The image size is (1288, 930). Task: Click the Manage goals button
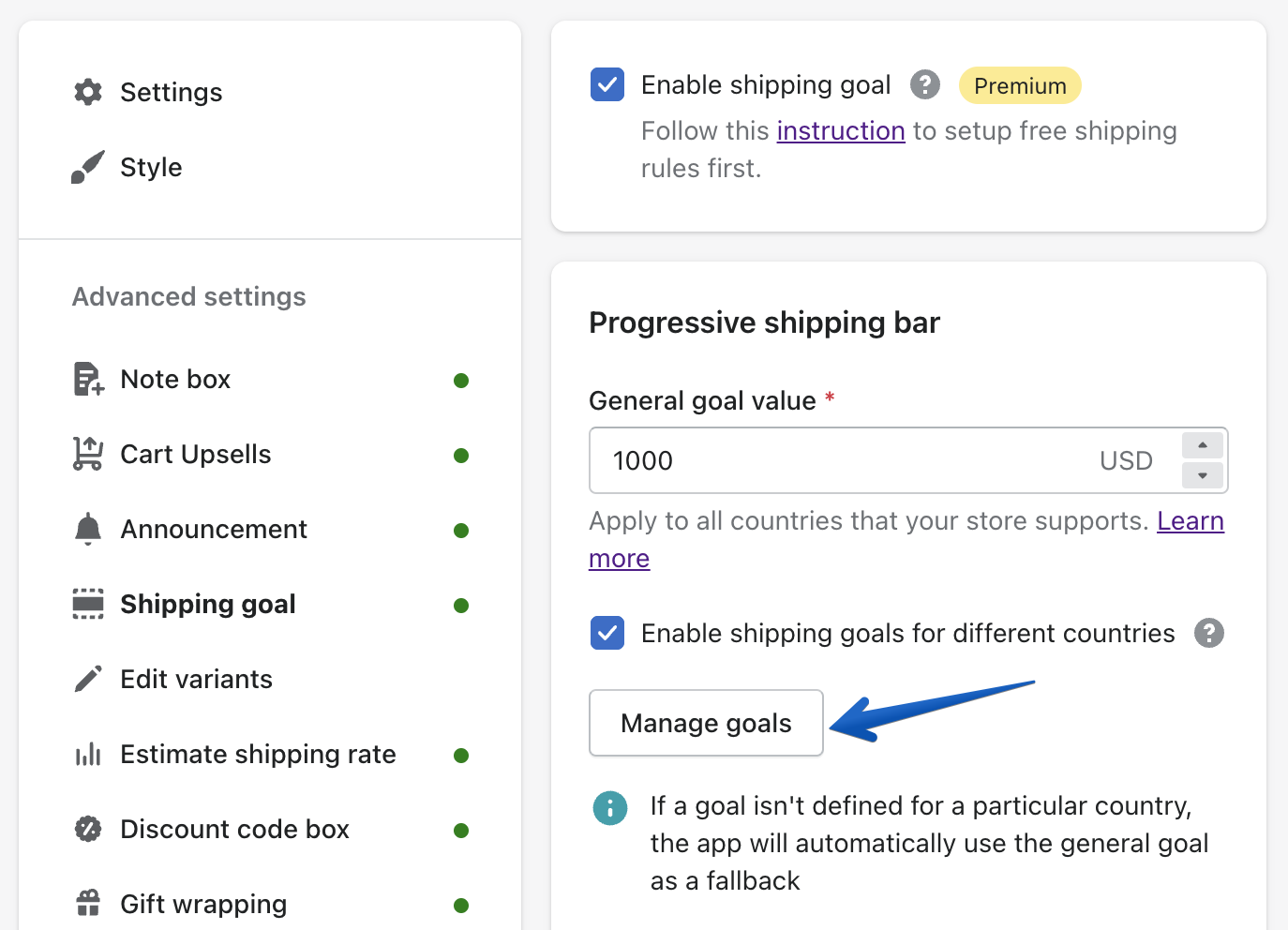click(x=706, y=723)
